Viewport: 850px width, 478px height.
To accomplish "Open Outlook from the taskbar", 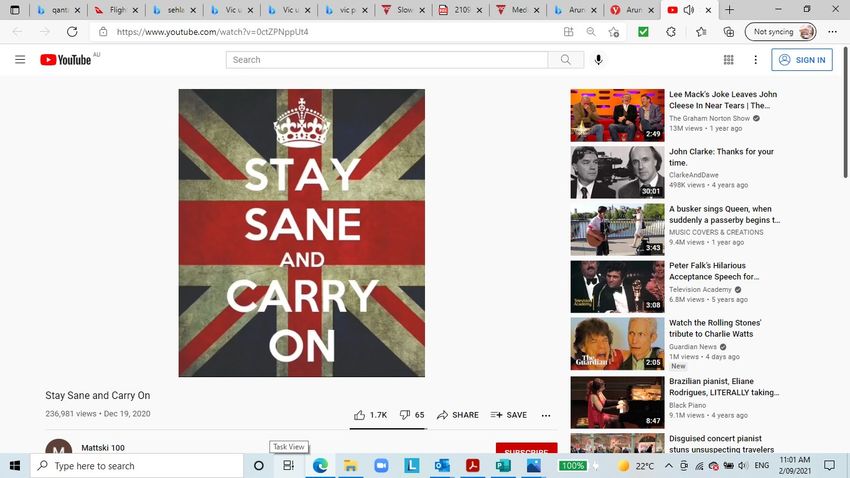I will [x=442, y=466].
